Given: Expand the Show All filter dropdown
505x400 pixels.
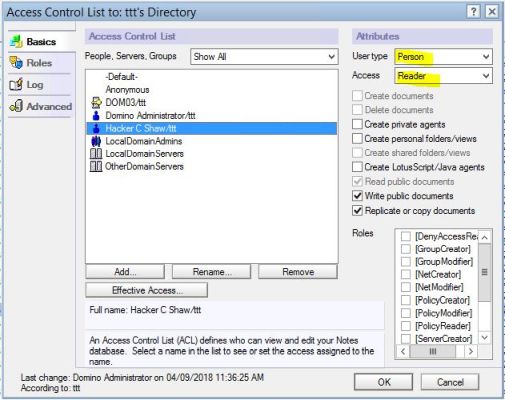Looking at the screenshot, I should 264,57.
